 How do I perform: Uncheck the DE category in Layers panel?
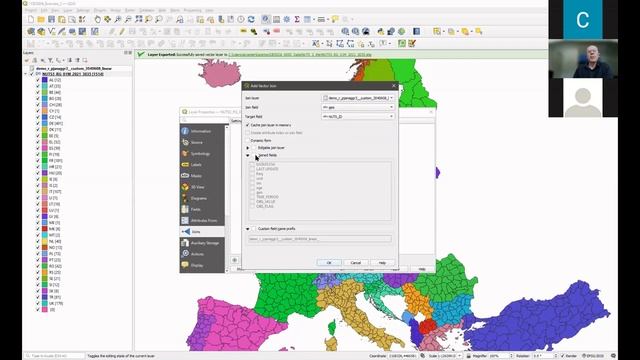point(38,123)
